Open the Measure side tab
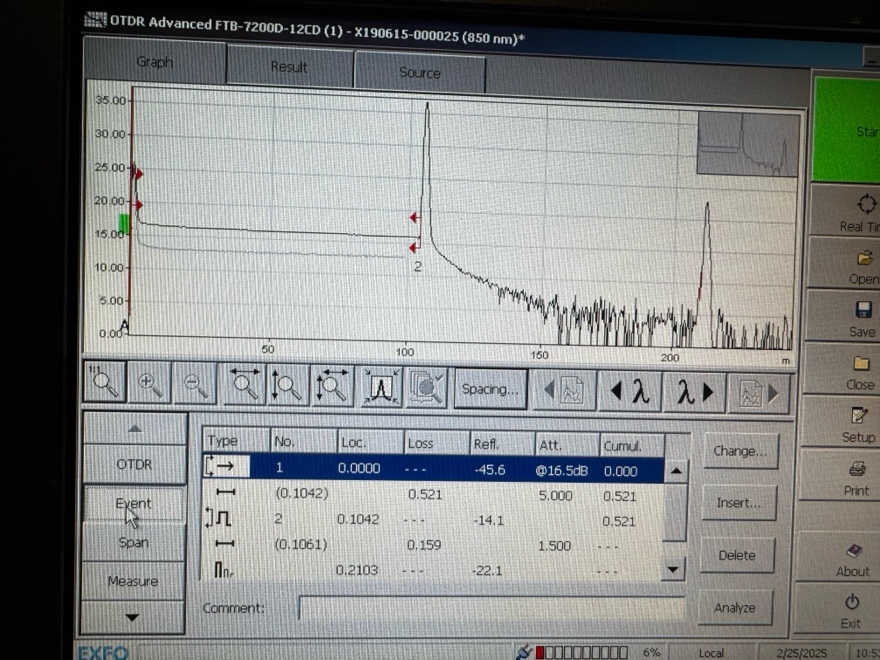The image size is (880, 660). point(133,581)
